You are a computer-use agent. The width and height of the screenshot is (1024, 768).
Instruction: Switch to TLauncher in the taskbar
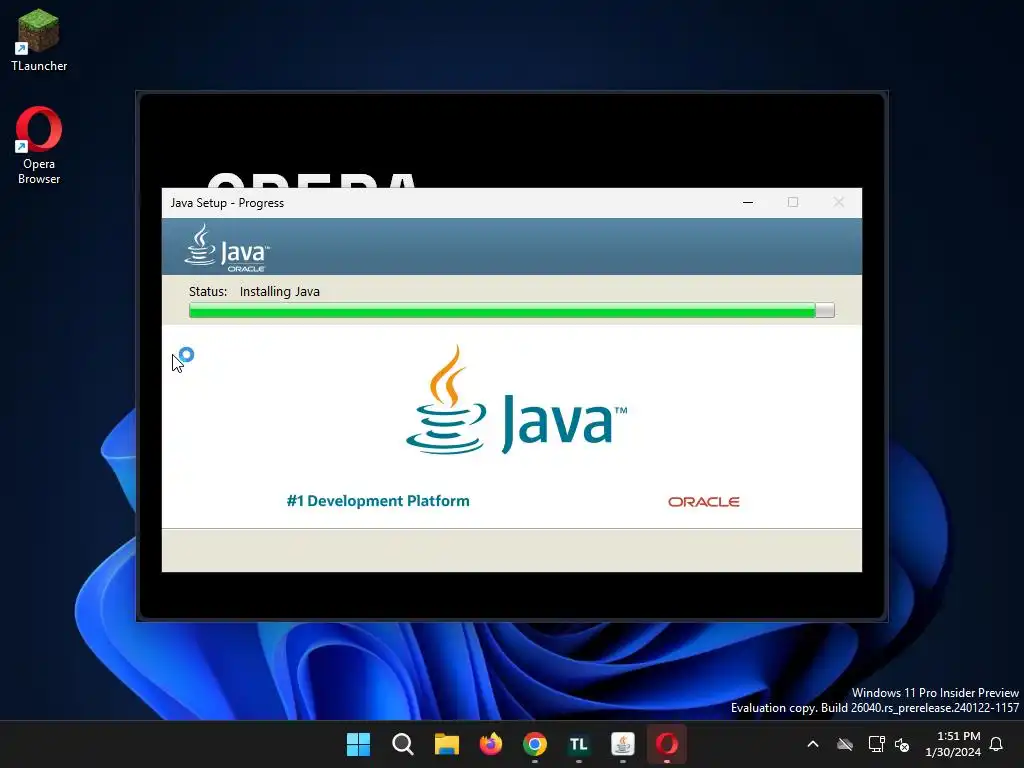coord(579,744)
